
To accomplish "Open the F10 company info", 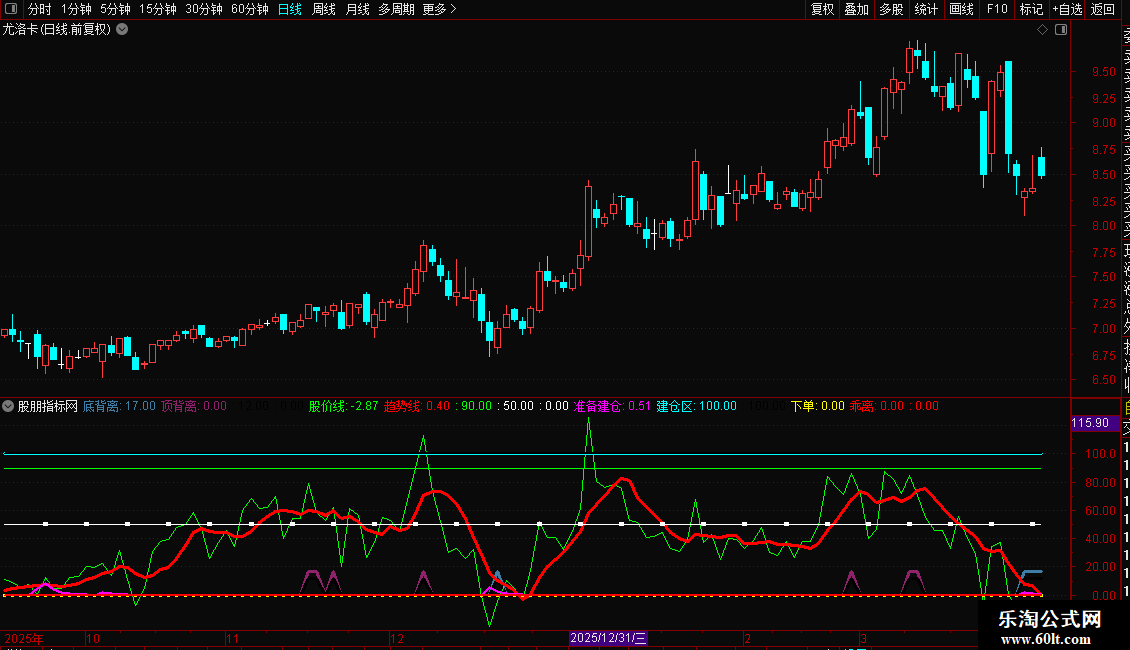I will coord(997,9).
